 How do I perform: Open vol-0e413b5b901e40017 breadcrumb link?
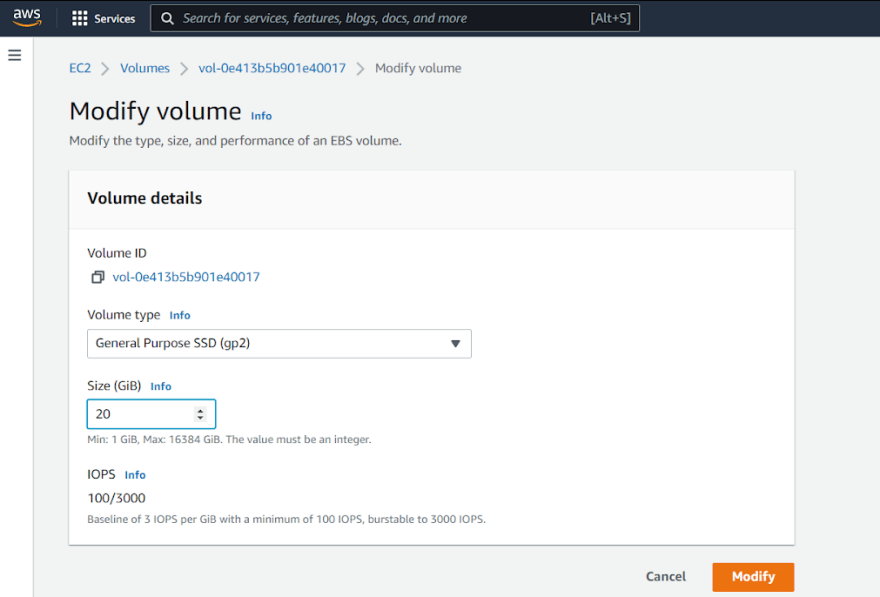272,68
